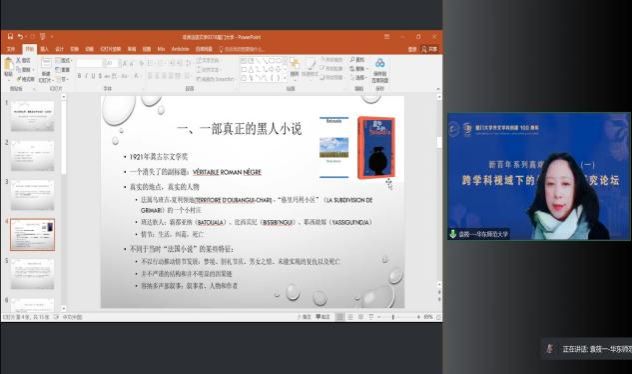The height and width of the screenshot is (374, 632).
Task: Toggle Italic formatting button
Action: (86, 76)
